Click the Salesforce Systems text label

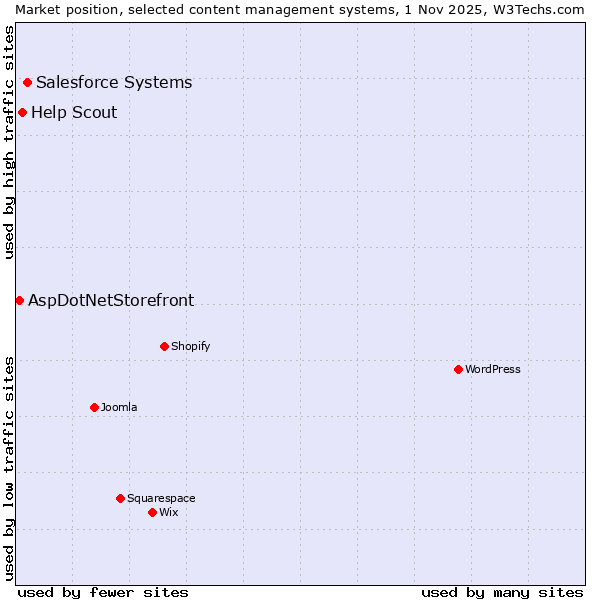pyautogui.click(x=114, y=83)
